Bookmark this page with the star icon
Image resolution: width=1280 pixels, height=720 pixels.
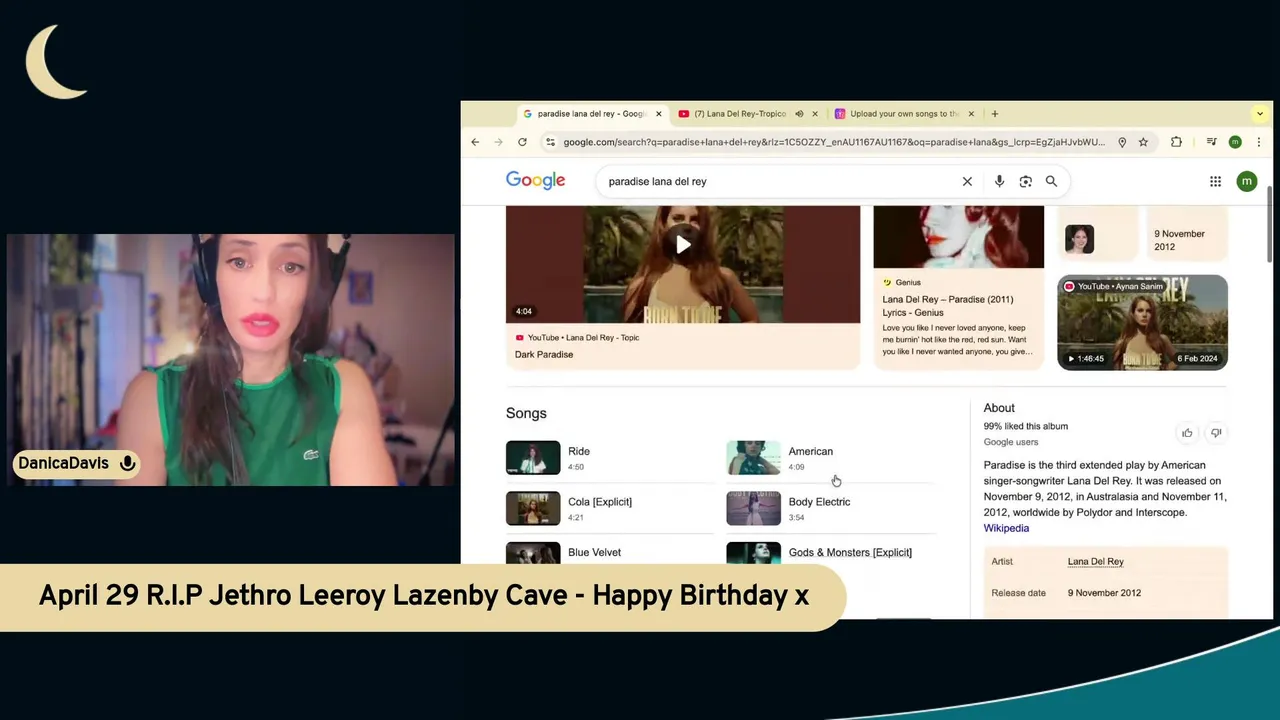pos(1143,142)
